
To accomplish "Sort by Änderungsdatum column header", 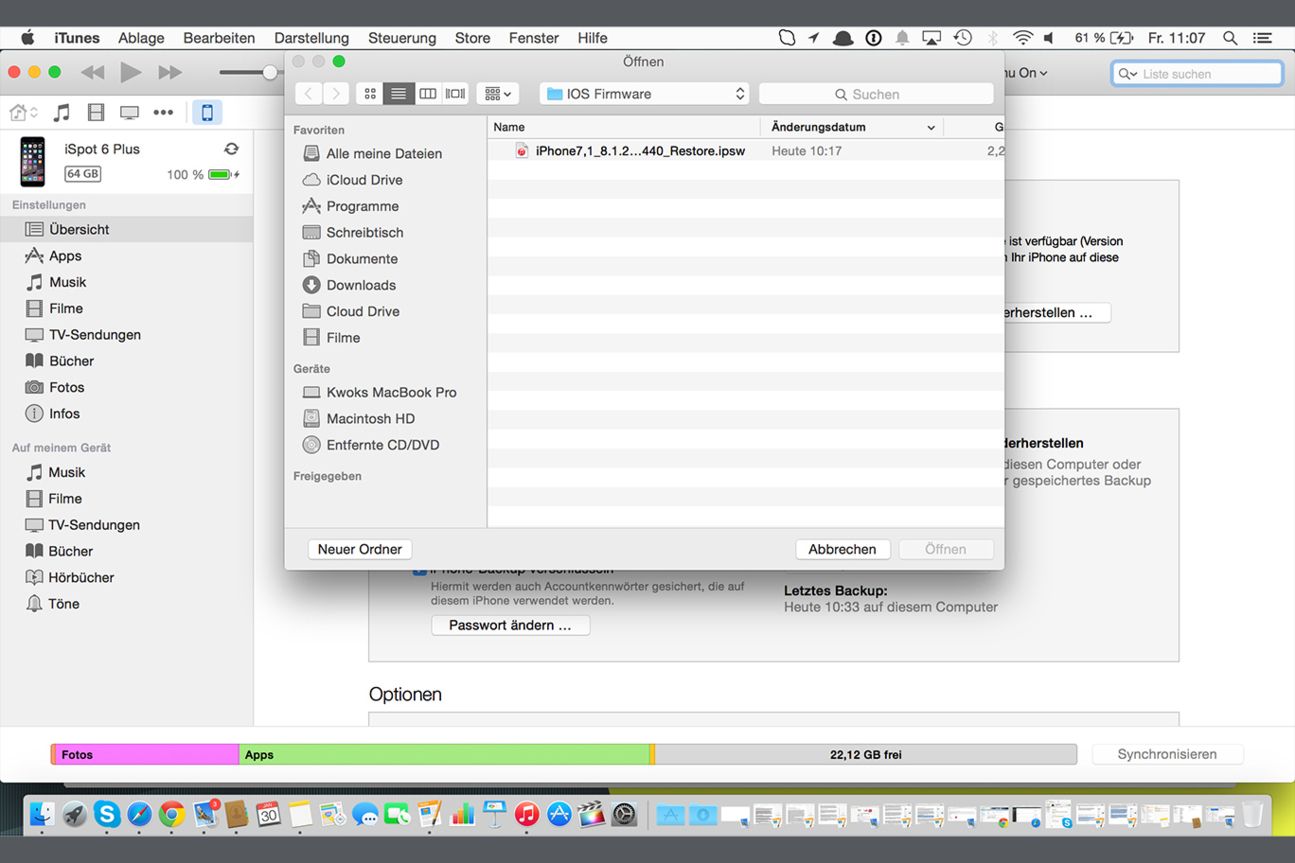I will (x=852, y=127).
